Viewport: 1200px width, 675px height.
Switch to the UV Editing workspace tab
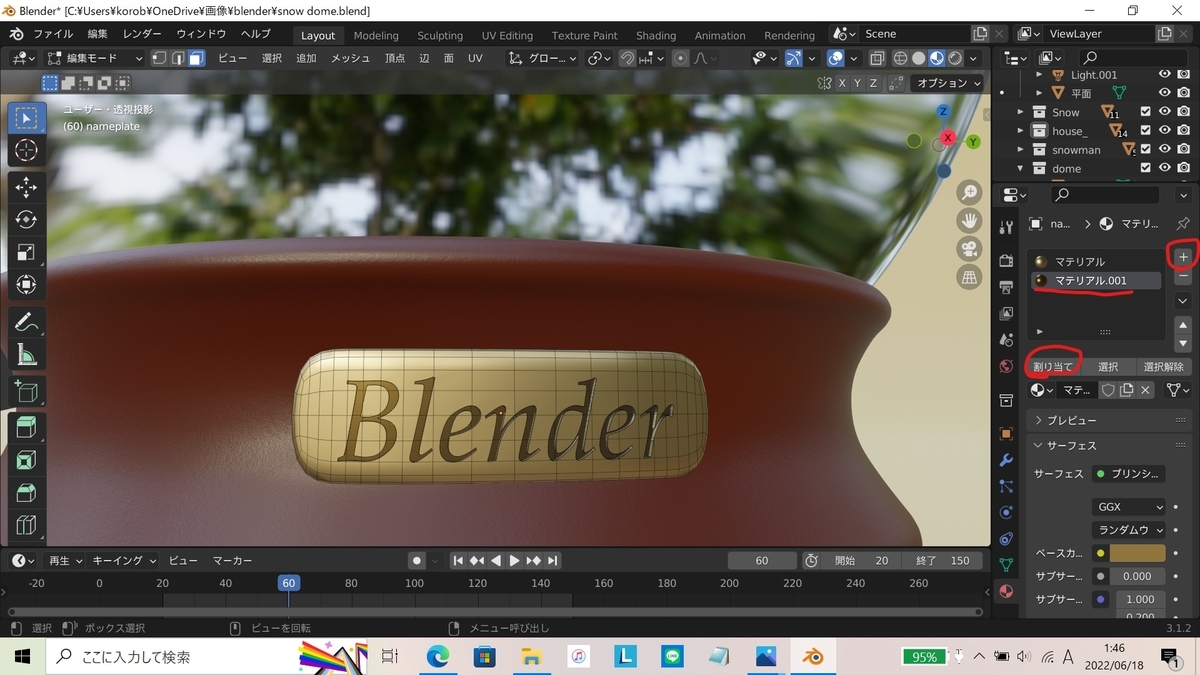tap(507, 35)
